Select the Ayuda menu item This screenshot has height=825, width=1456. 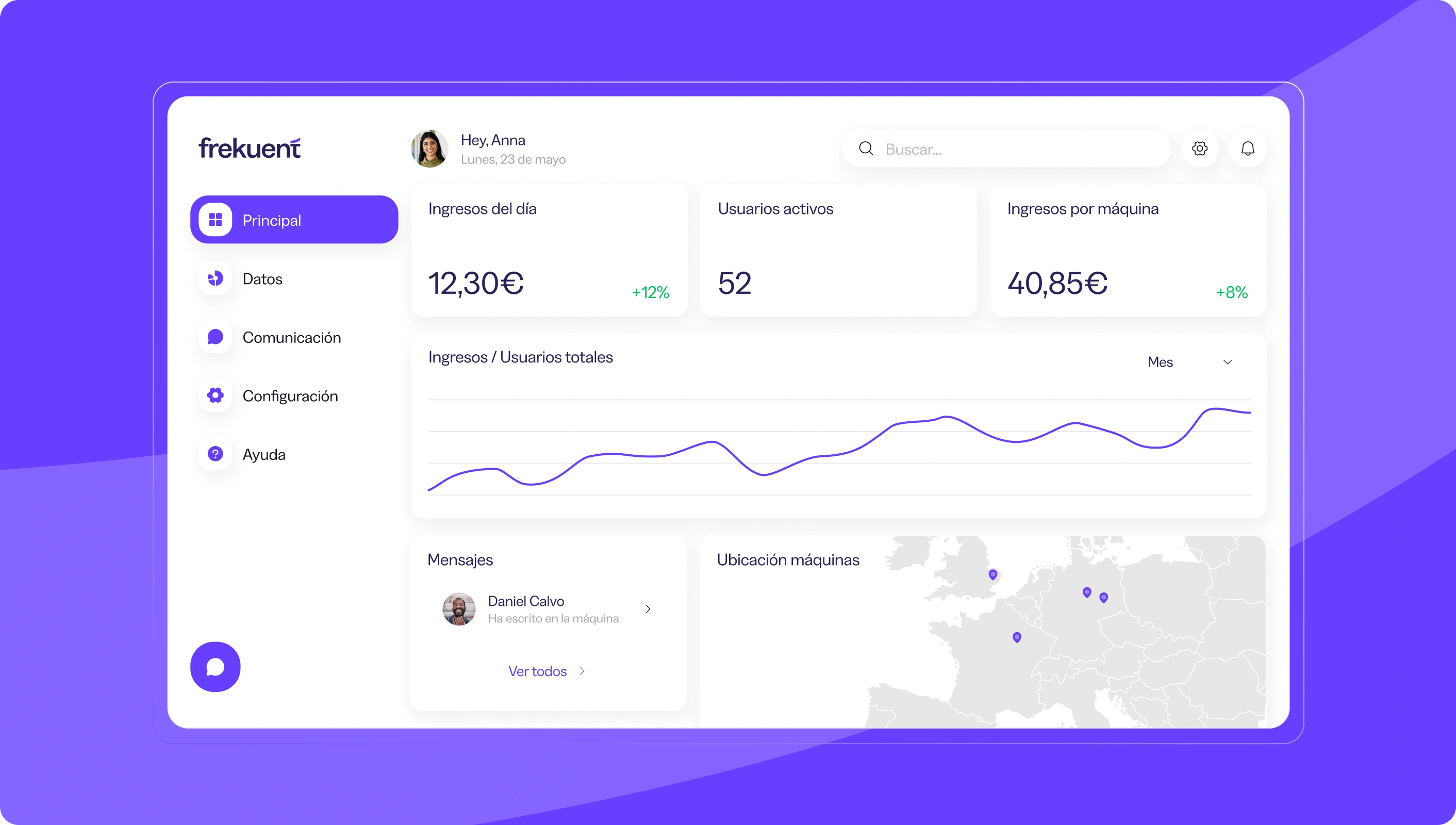tap(264, 454)
